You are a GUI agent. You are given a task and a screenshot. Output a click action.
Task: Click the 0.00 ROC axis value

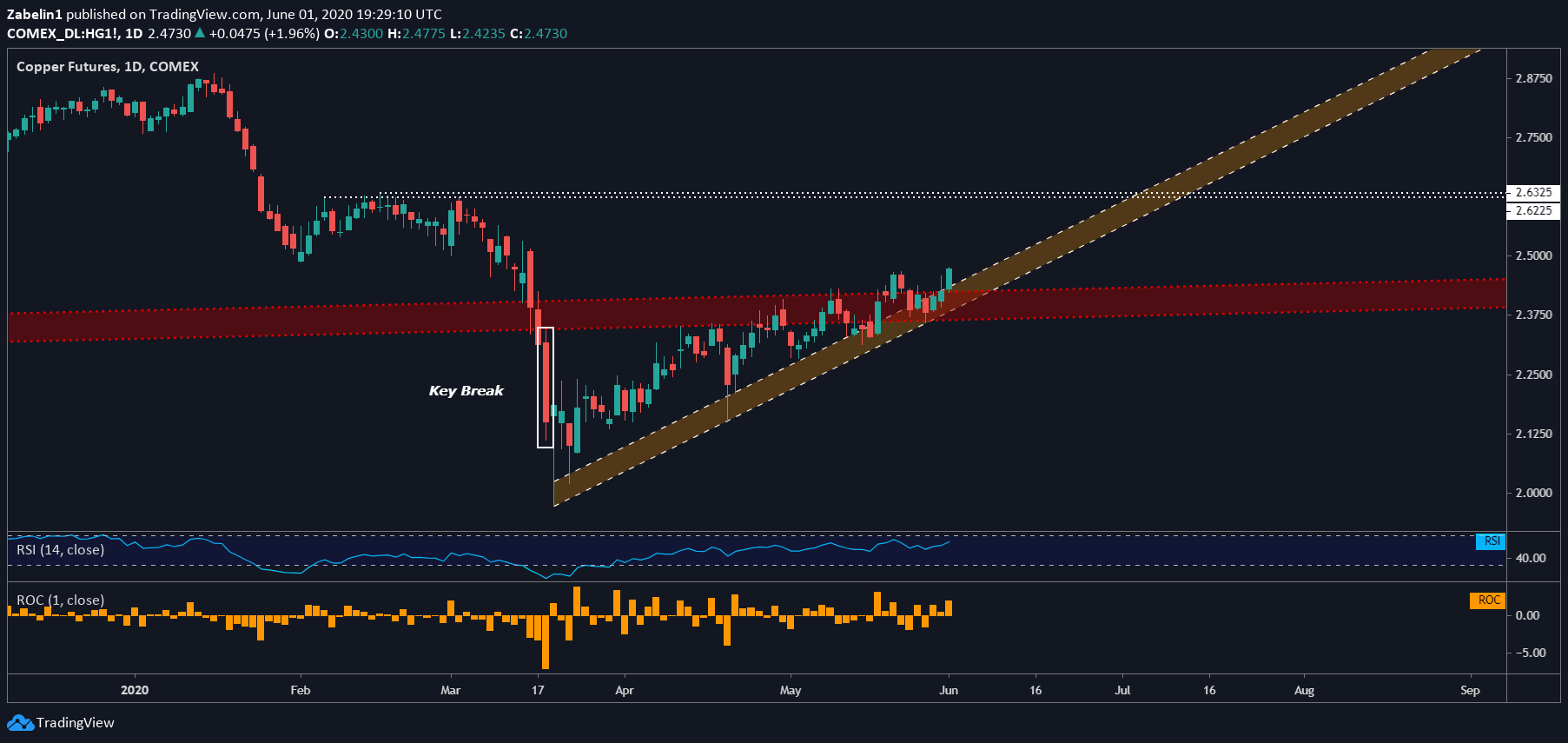click(1527, 615)
